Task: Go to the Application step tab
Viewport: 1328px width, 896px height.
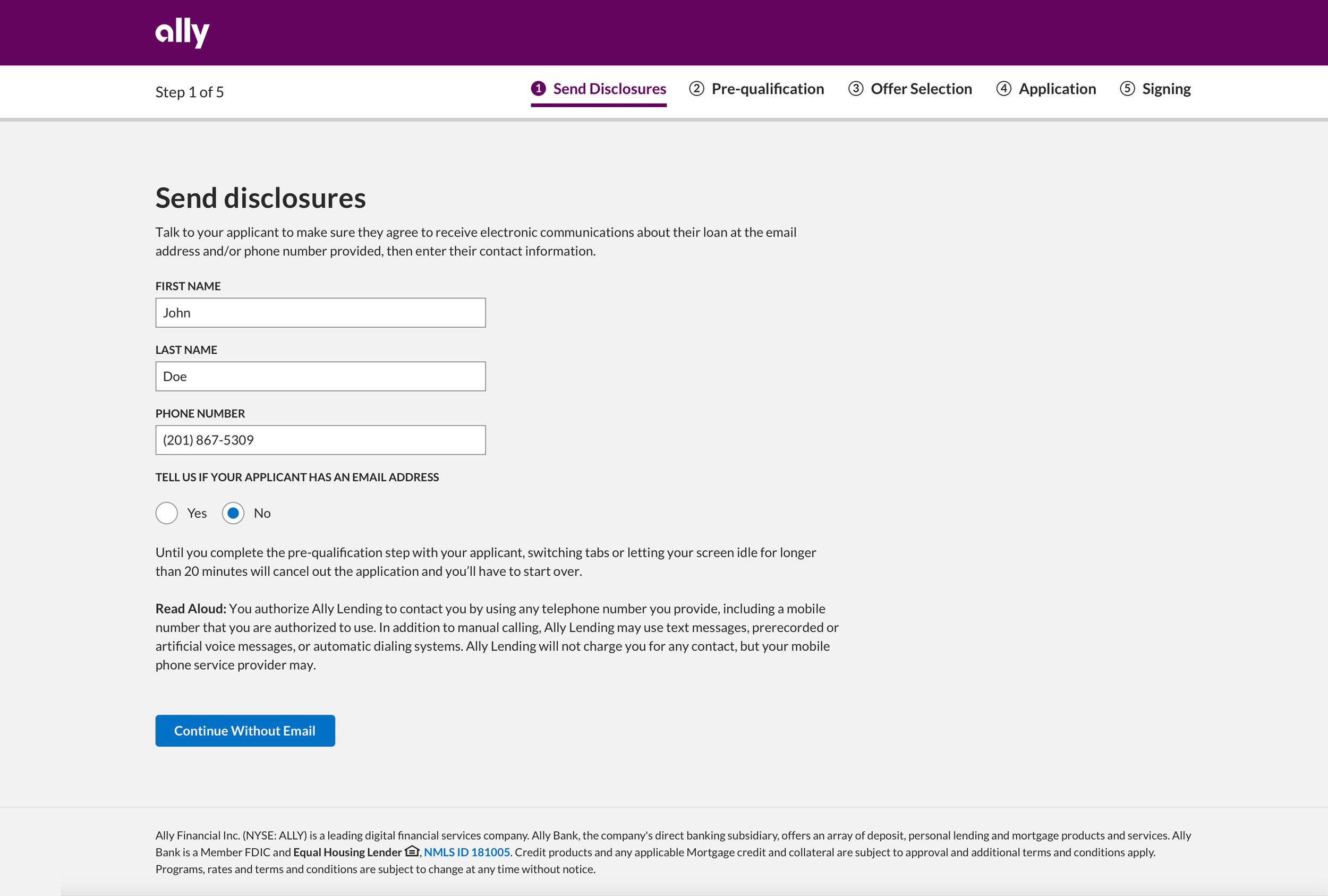Action: tap(1046, 89)
